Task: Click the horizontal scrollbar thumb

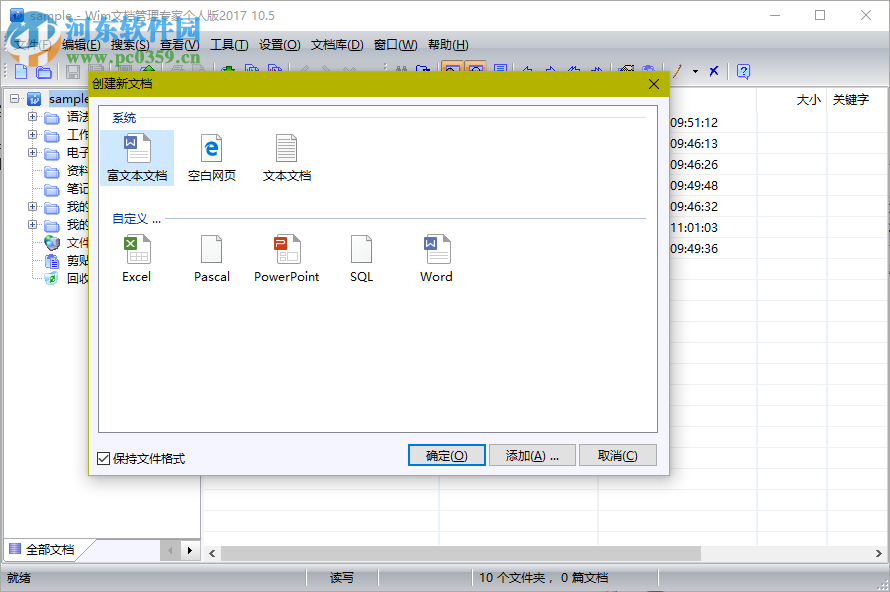Action: coord(461,553)
